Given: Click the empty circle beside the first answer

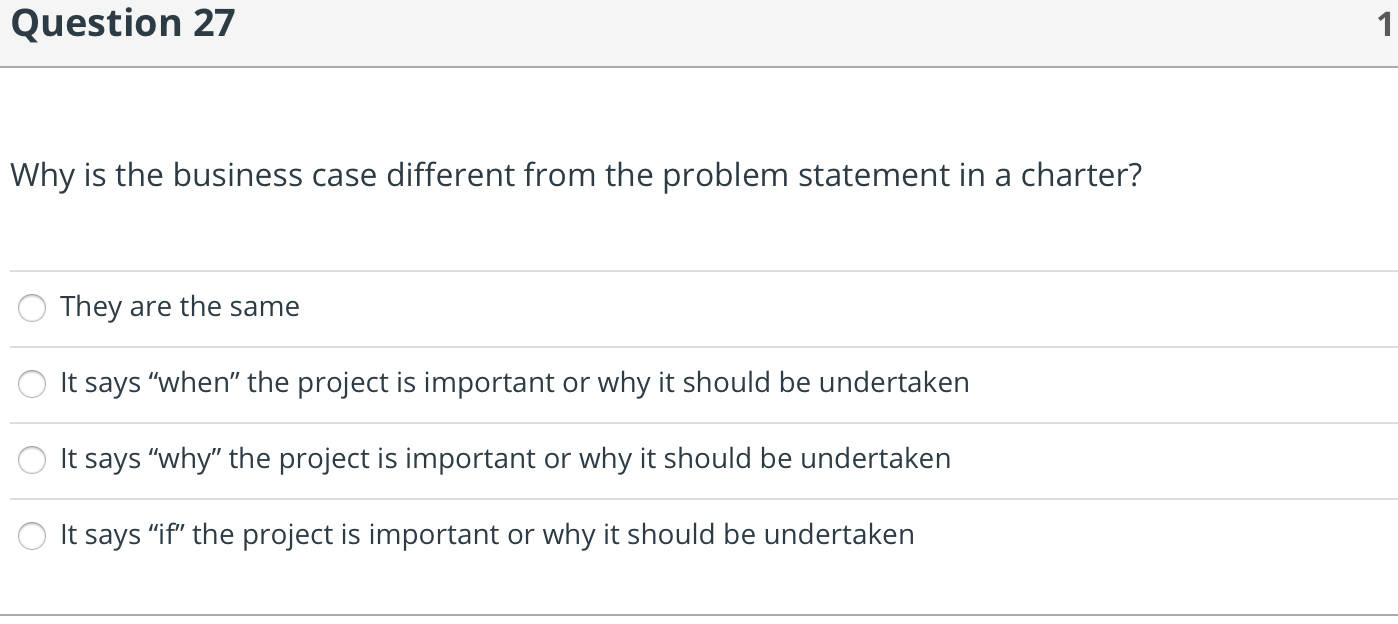Looking at the screenshot, I should tap(31, 308).
